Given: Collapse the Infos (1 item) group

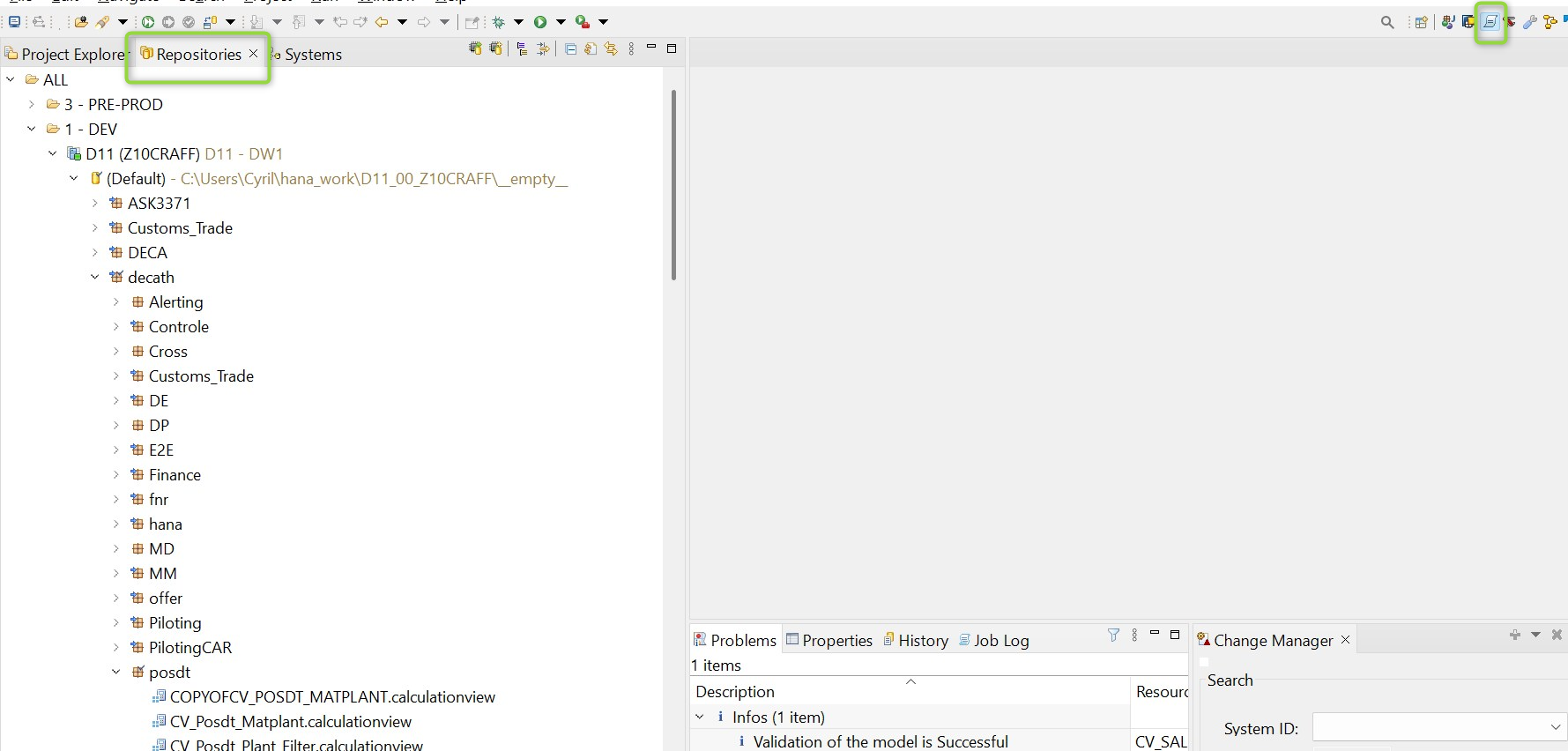Looking at the screenshot, I should coord(700,717).
